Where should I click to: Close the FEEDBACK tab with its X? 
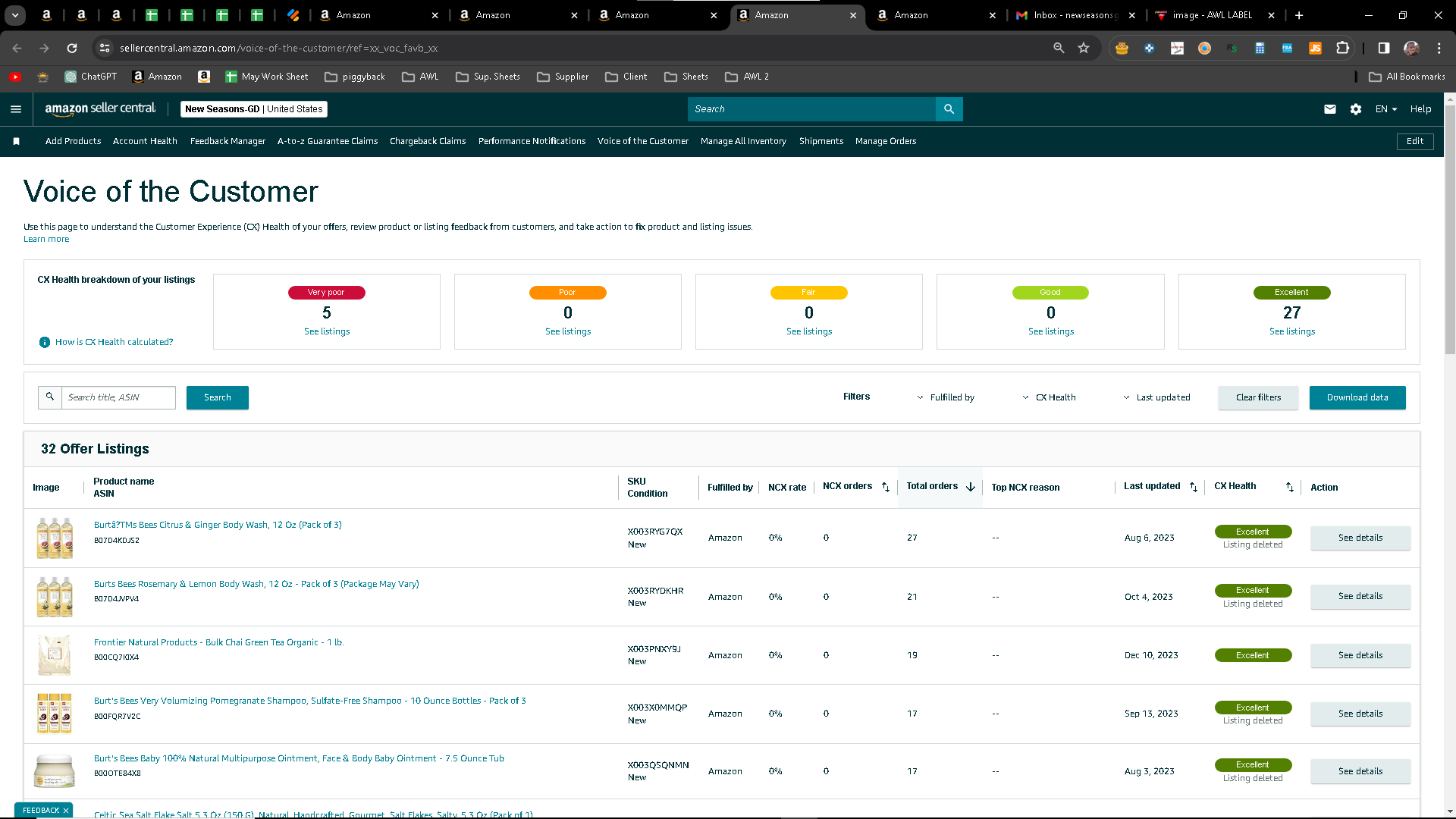point(66,811)
